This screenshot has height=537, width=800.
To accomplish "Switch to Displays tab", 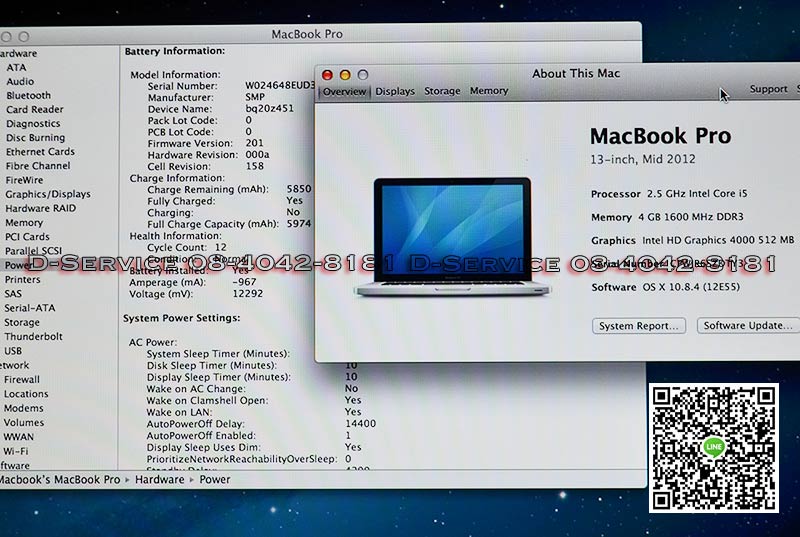I will coord(395,91).
